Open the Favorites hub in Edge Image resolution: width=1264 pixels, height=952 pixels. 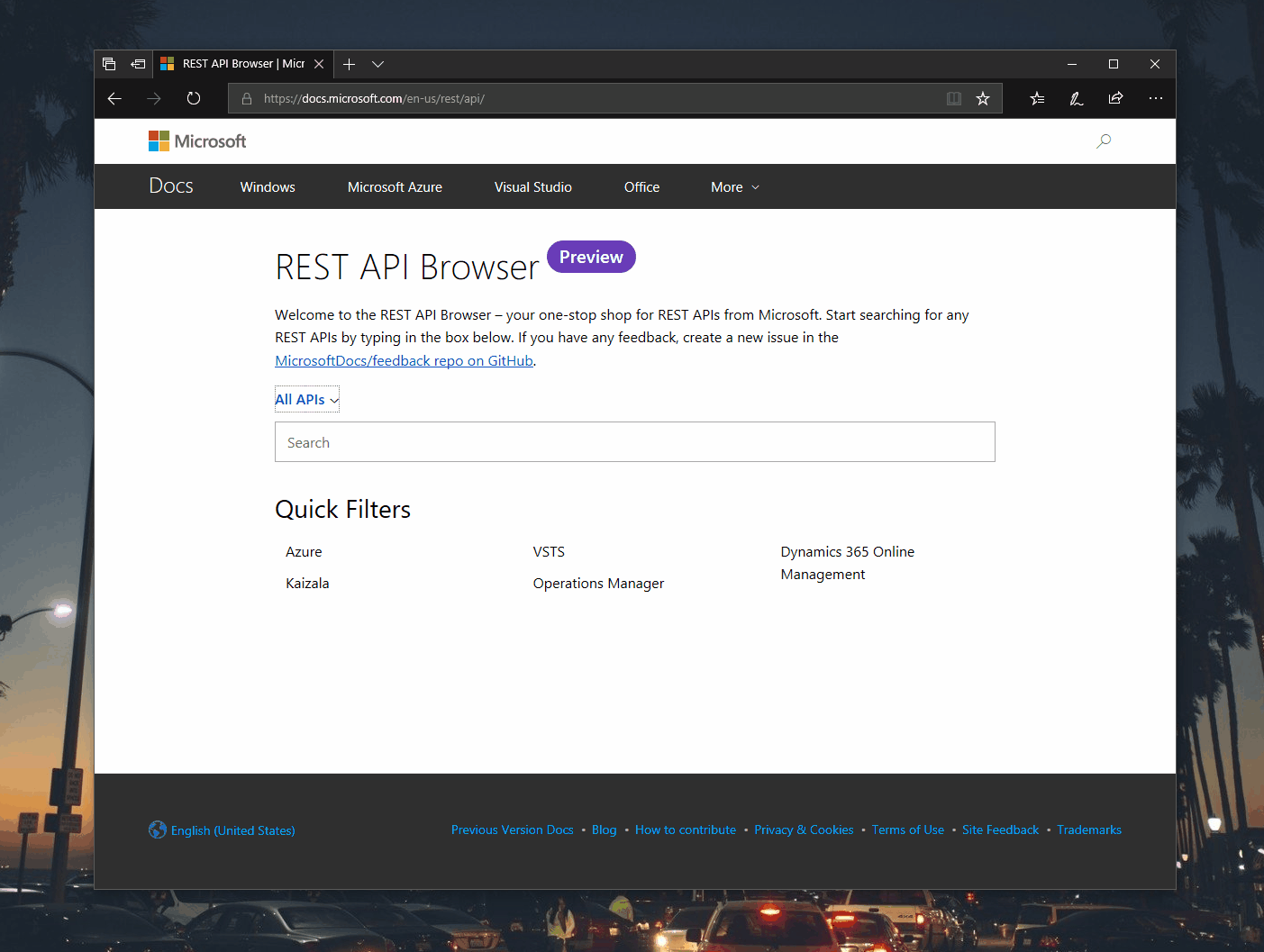point(1036,98)
